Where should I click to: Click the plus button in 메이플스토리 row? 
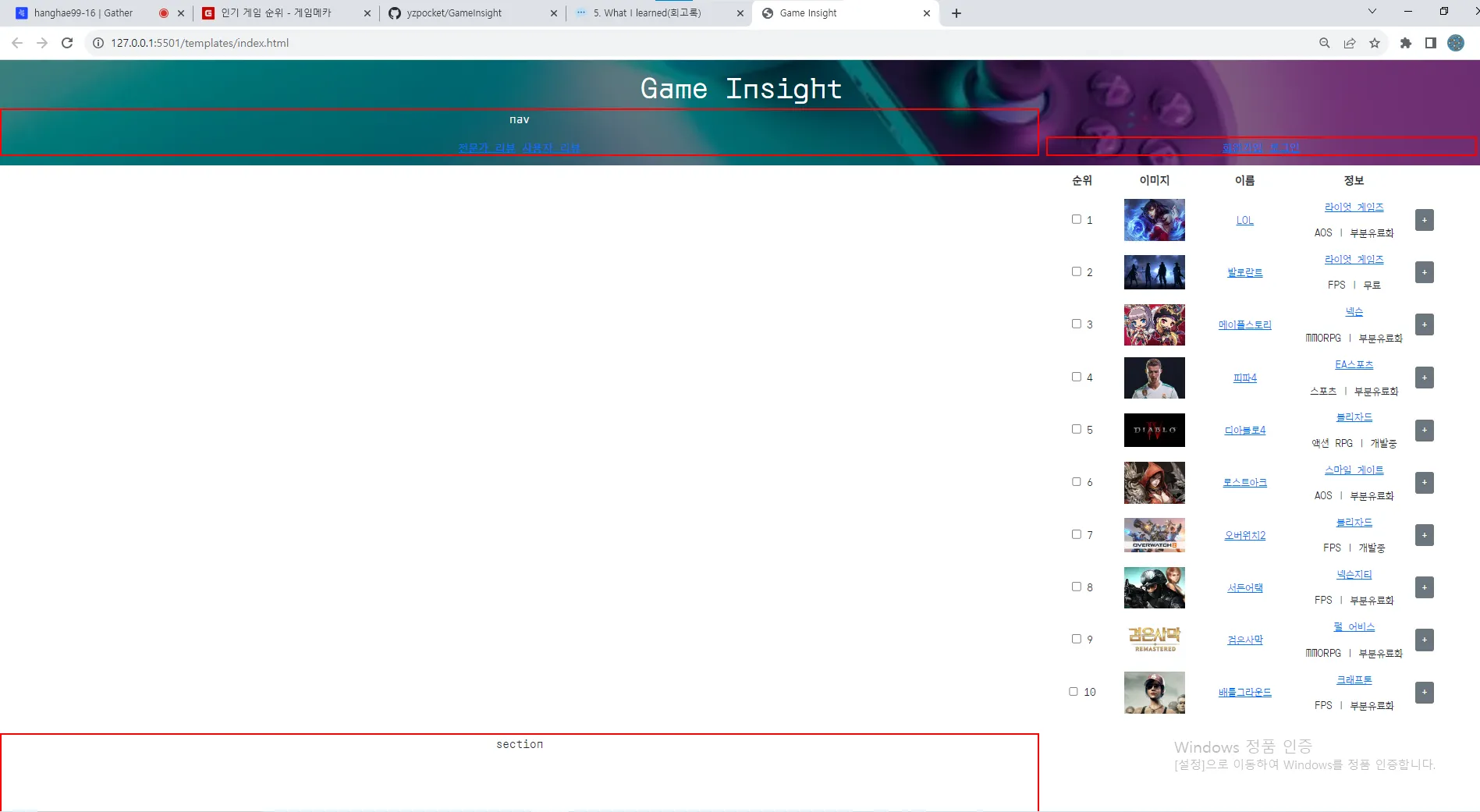pyautogui.click(x=1425, y=324)
